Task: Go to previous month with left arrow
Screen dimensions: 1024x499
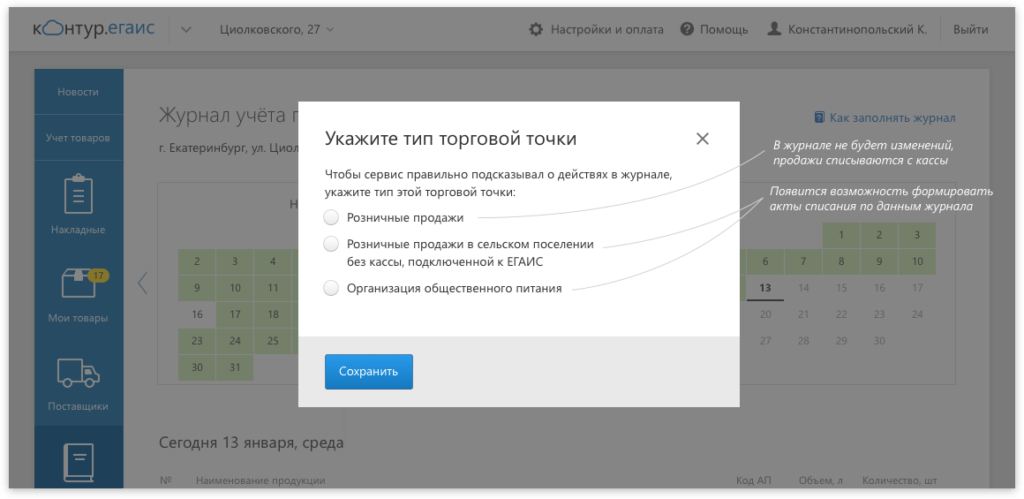Action: (x=142, y=283)
